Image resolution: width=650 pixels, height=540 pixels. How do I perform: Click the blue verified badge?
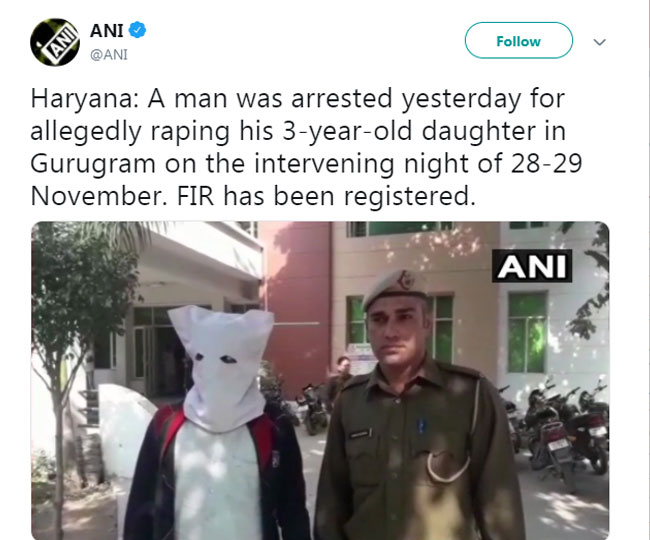tap(137, 30)
